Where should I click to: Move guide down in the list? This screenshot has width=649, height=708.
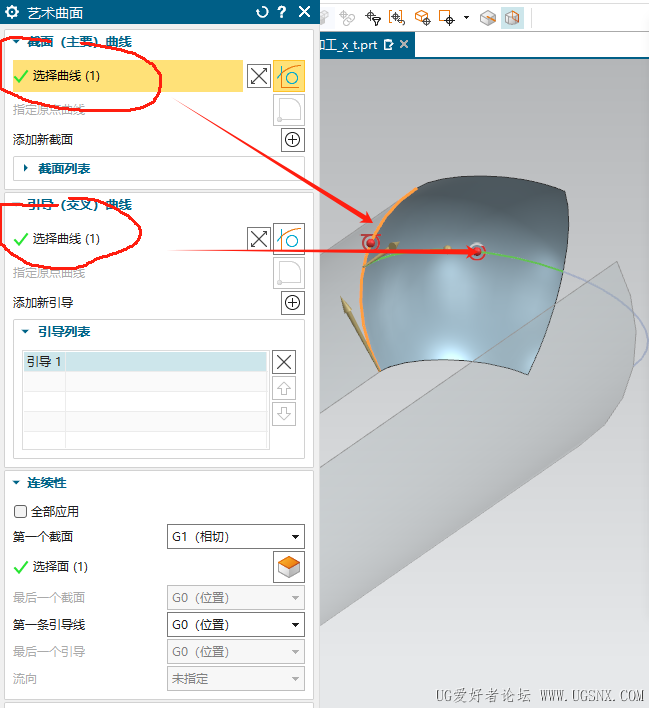coord(284,414)
